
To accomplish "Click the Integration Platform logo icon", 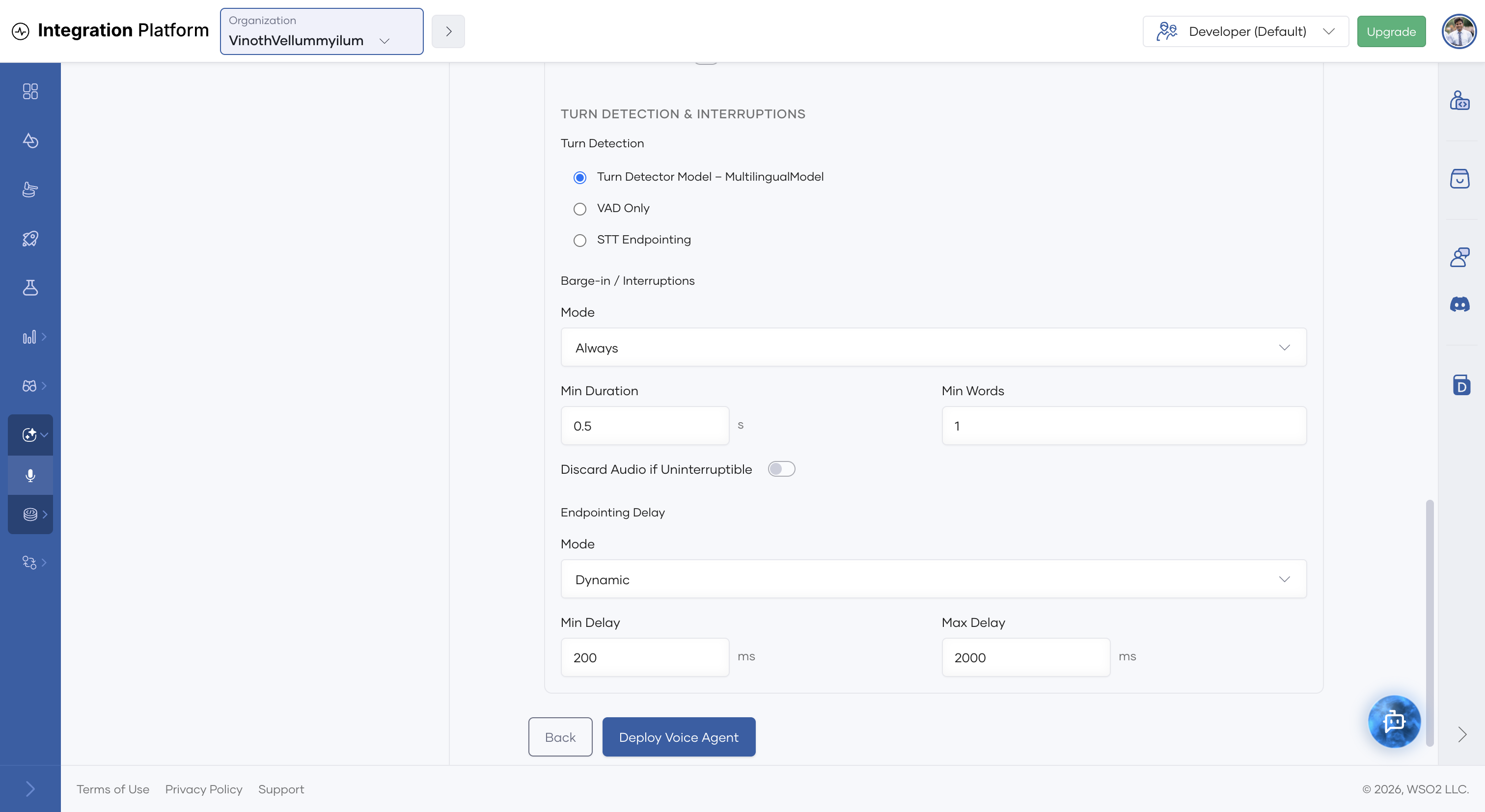I will (x=21, y=31).
